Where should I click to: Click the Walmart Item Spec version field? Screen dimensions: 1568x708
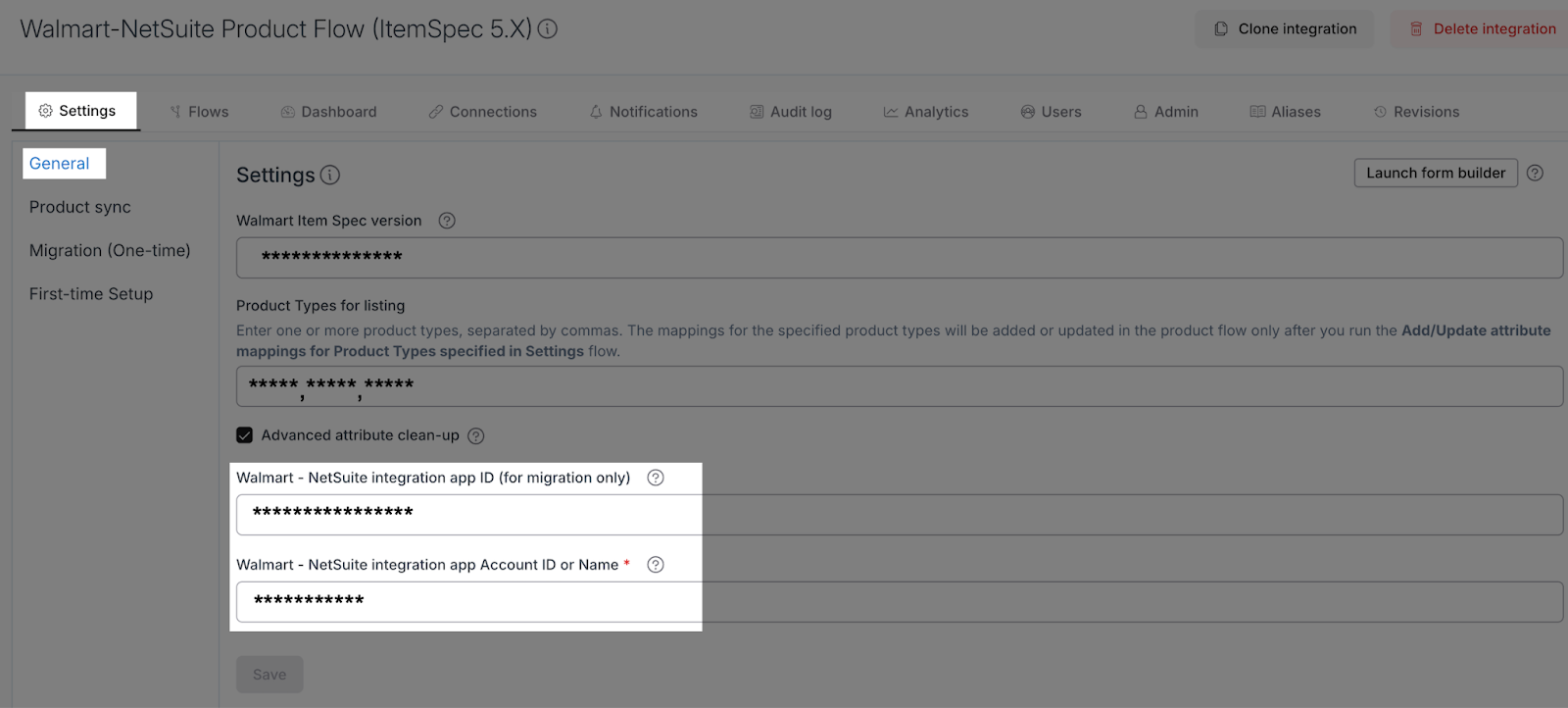click(x=900, y=258)
